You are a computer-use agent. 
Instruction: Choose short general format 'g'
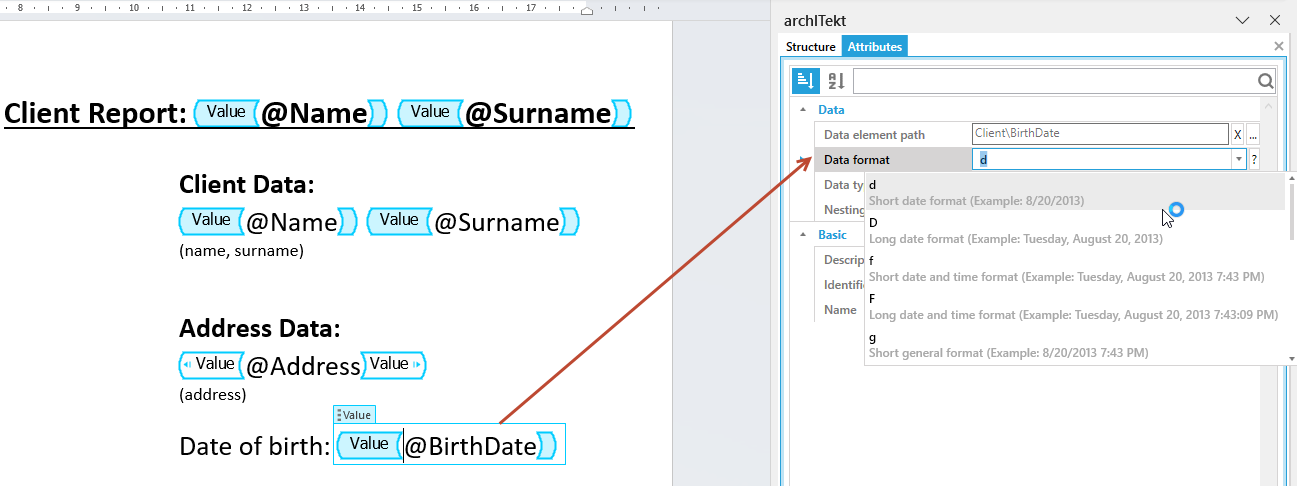coord(1075,345)
